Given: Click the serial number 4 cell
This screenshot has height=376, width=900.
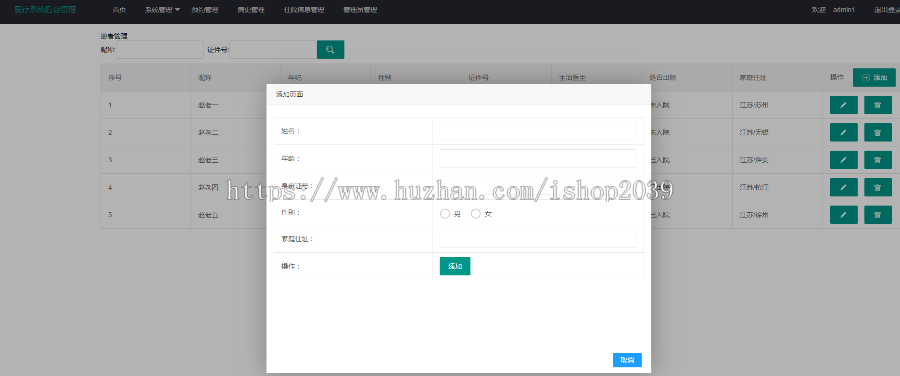Looking at the screenshot, I should [110, 188].
